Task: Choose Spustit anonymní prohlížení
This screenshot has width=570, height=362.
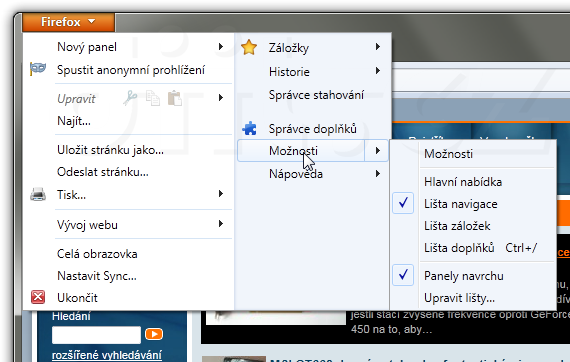Action: (131, 69)
